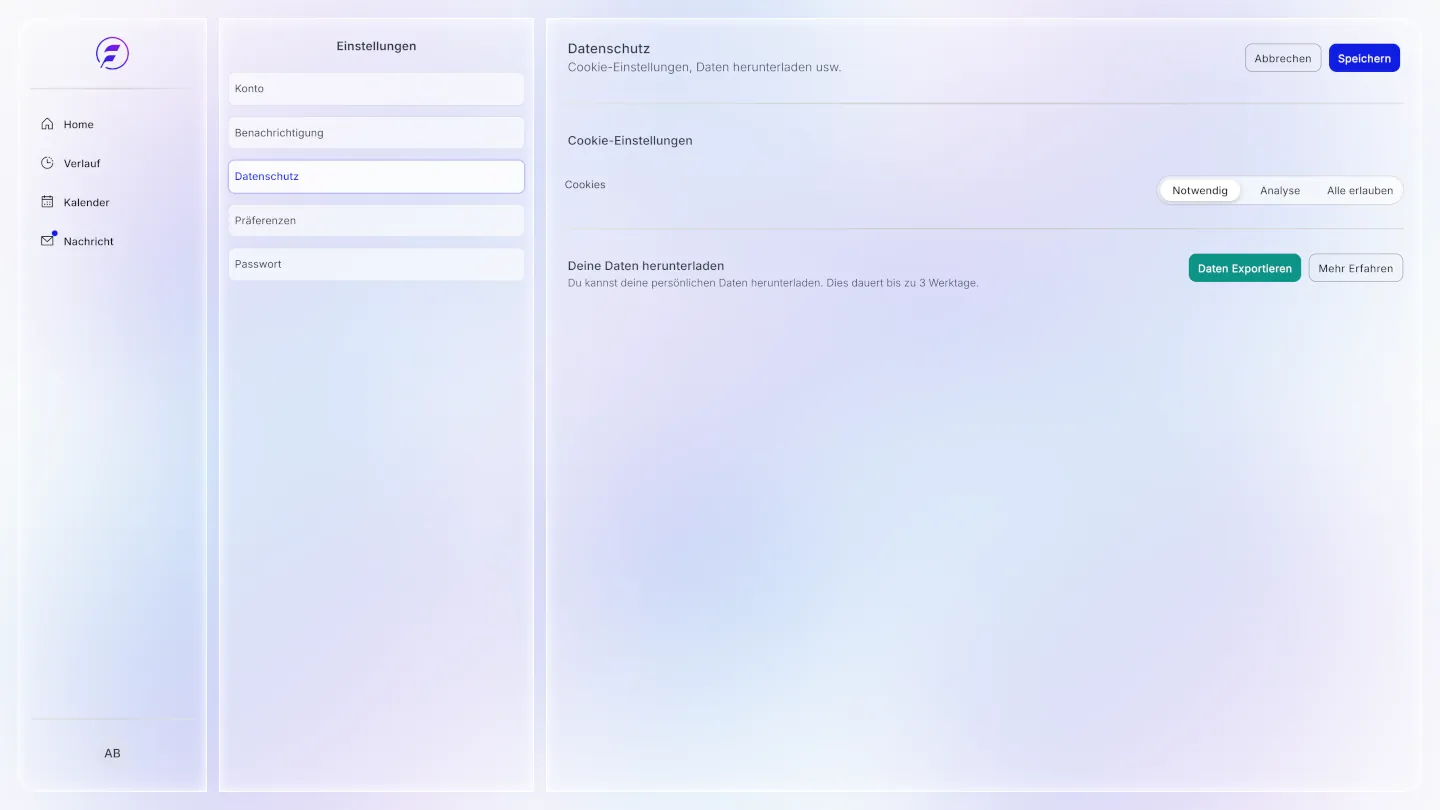The image size is (1440, 810).
Task: Go to Benachrichtigung settings
Action: click(376, 133)
